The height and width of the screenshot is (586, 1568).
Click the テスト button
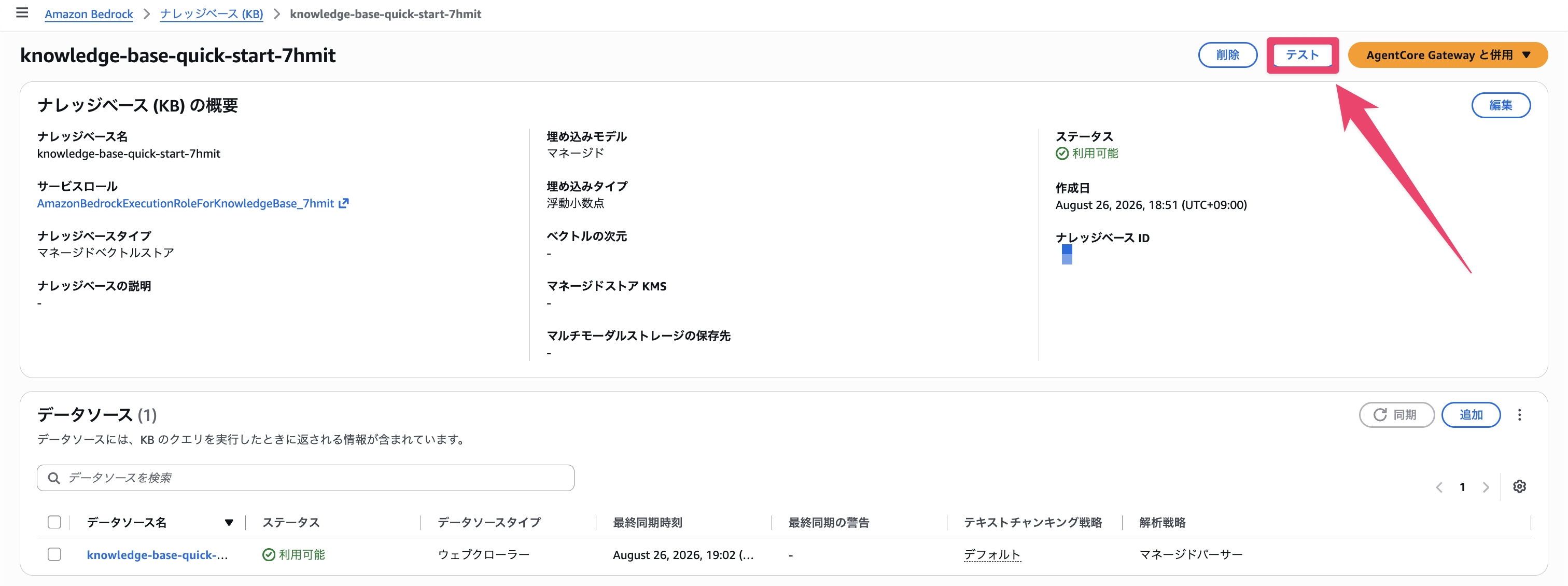point(1302,55)
